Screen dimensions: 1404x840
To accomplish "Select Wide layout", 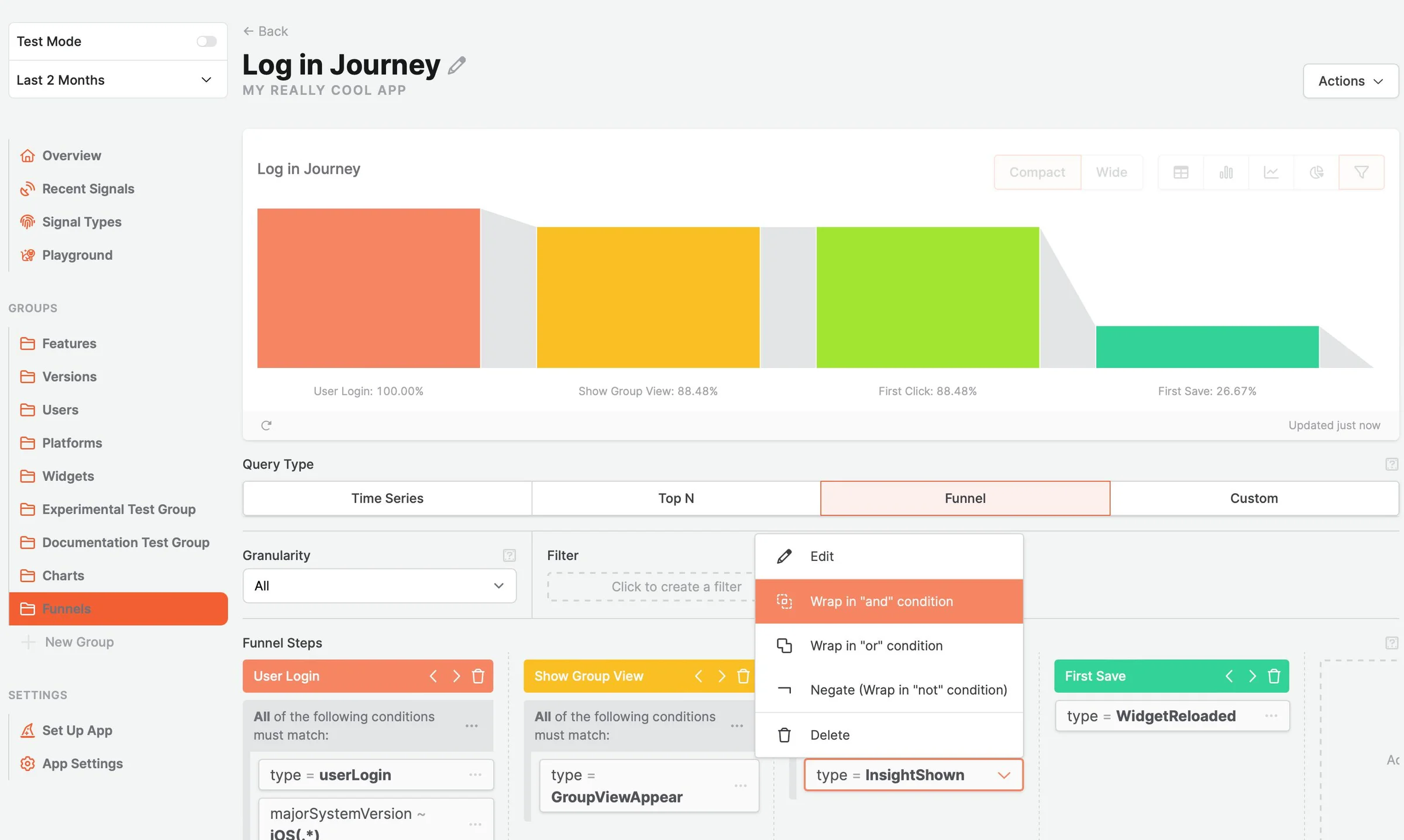I will pos(1111,172).
